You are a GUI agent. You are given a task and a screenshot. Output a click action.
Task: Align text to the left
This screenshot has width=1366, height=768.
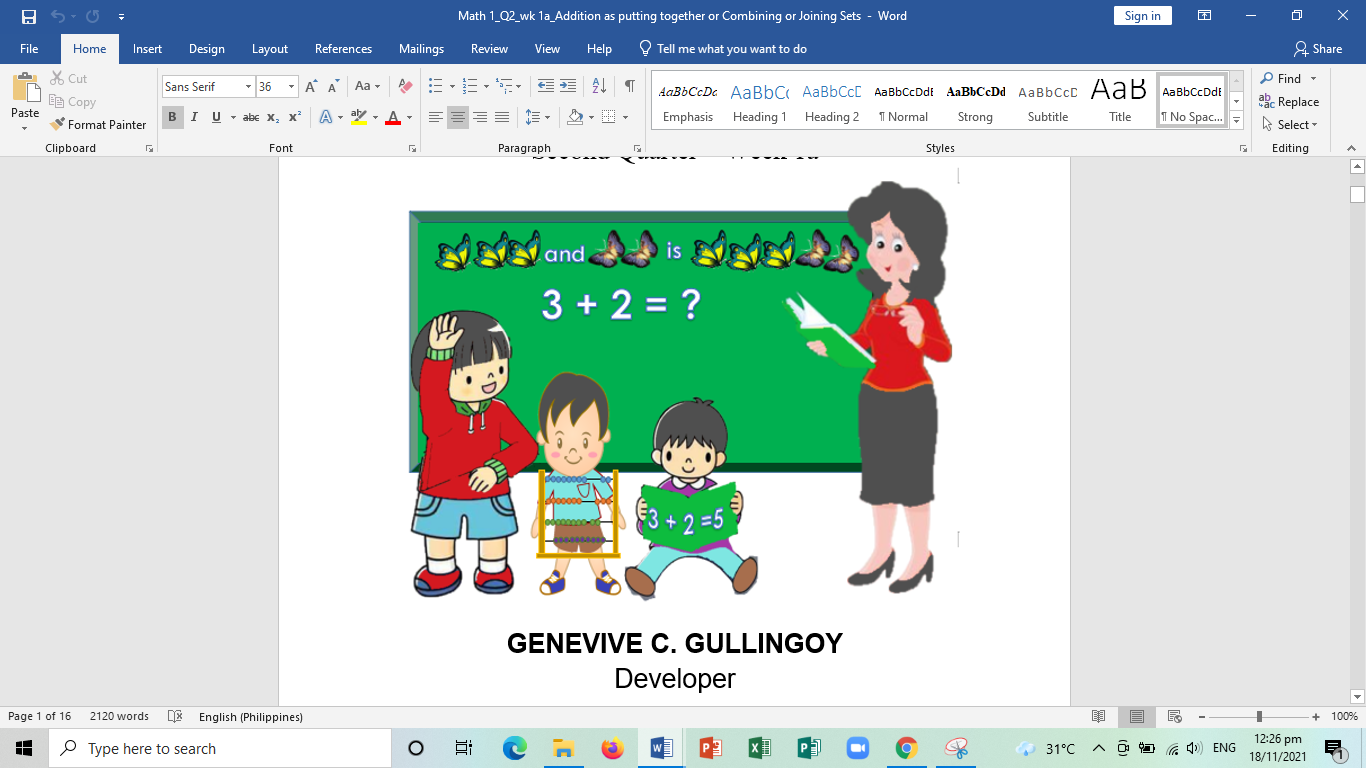[x=436, y=117]
